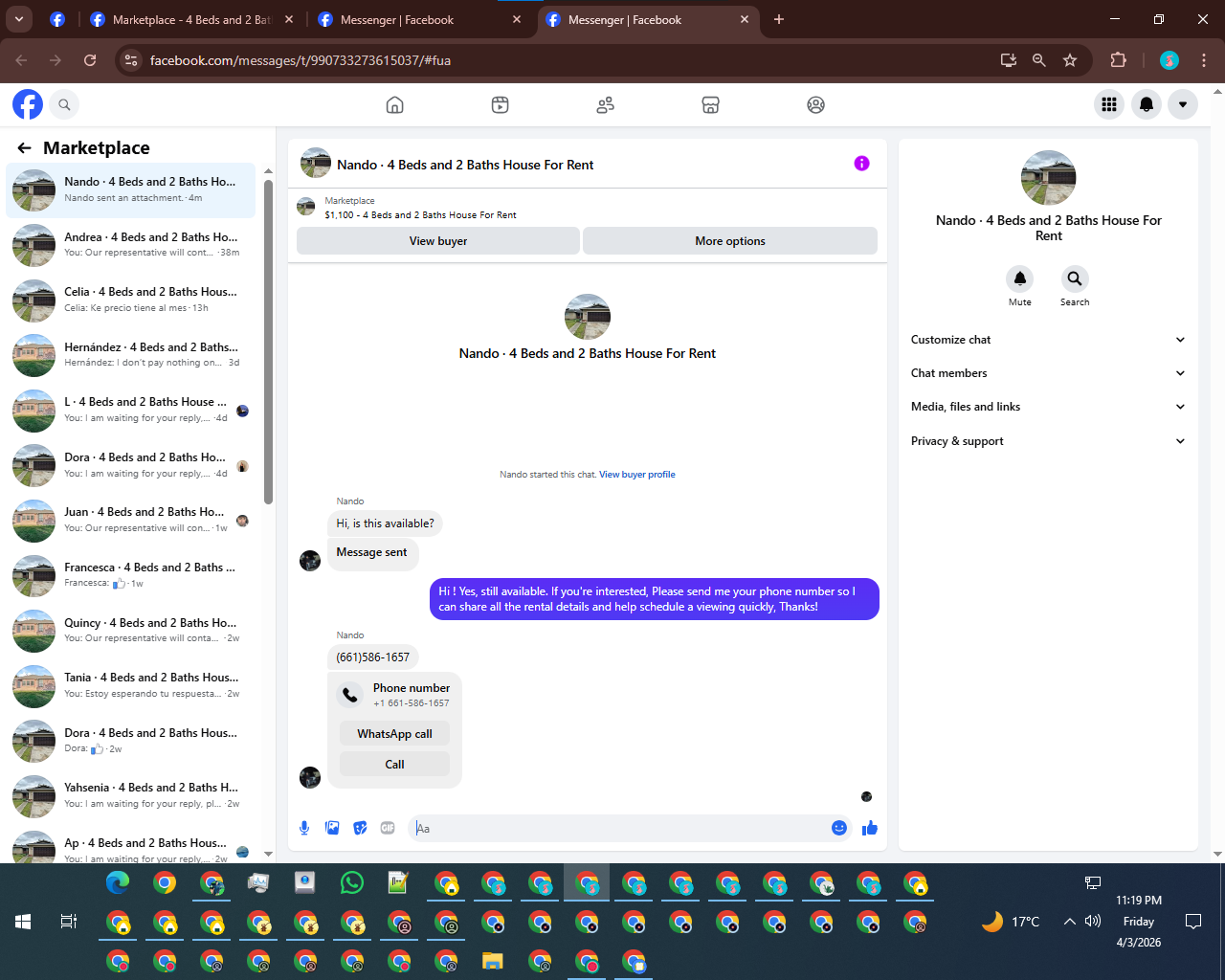Open the Chrome extensions puzzle icon

[x=1118, y=60]
